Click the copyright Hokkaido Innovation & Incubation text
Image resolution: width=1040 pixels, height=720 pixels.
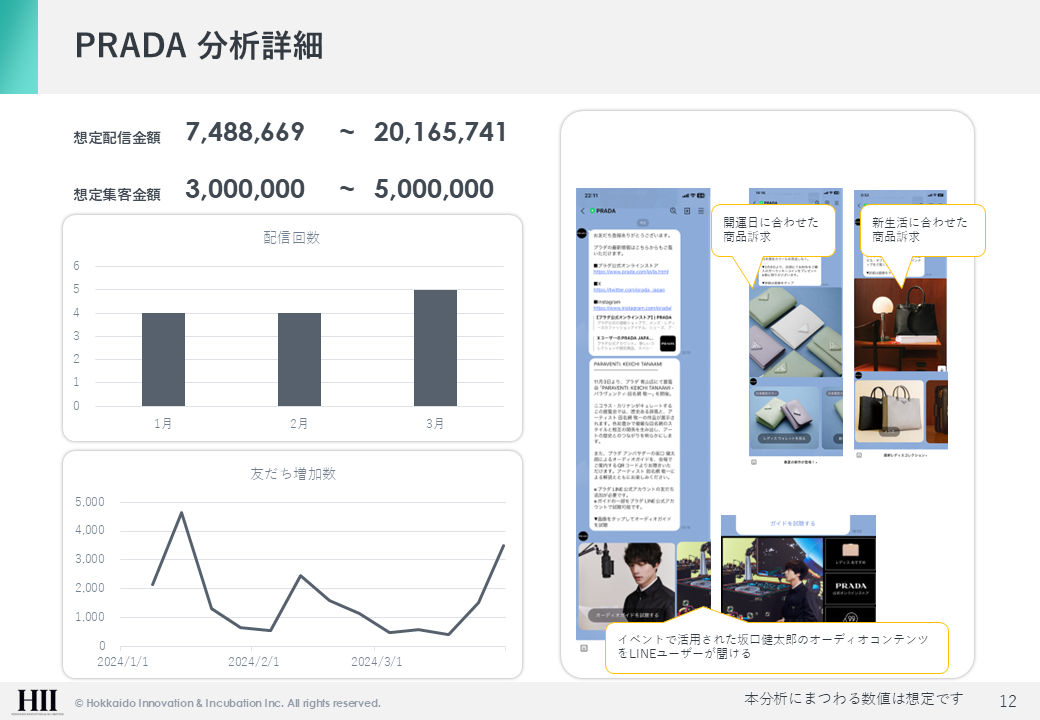coord(228,703)
